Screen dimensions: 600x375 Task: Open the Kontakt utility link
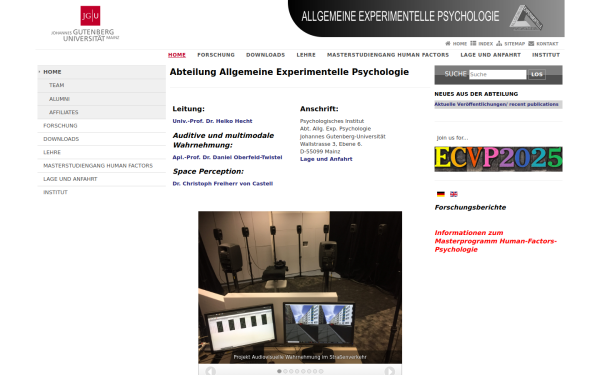click(x=543, y=44)
